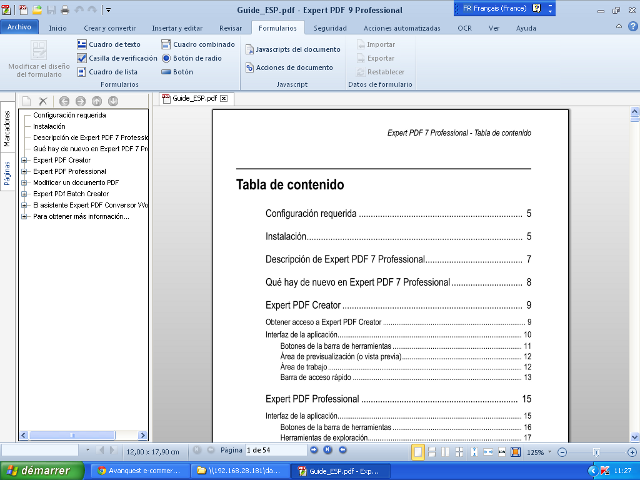Open the Marcadores side panel tab

point(7,128)
